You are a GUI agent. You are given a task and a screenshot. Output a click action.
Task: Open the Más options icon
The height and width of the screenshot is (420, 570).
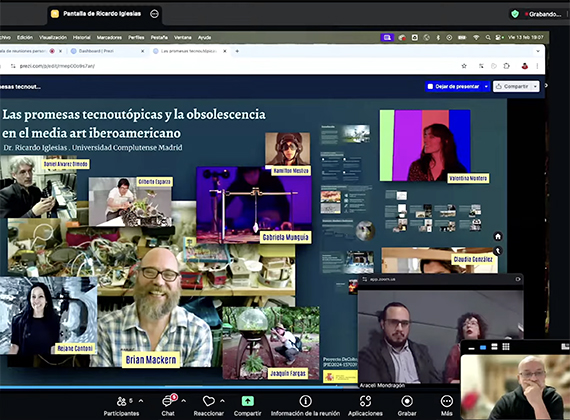click(x=446, y=401)
